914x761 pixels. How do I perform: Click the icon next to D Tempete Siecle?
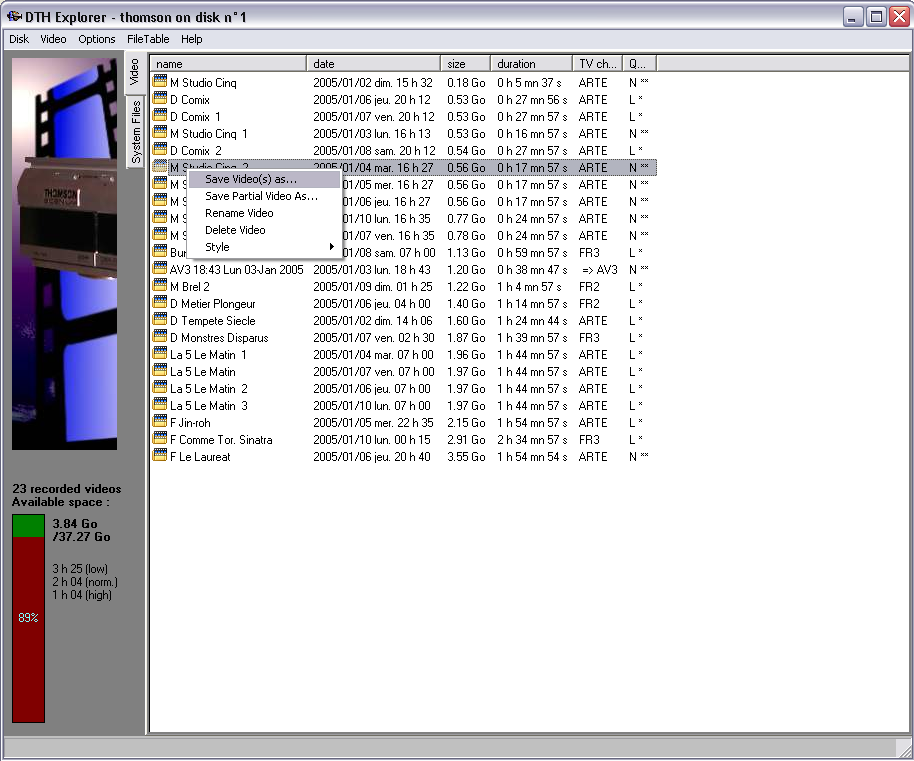160,319
